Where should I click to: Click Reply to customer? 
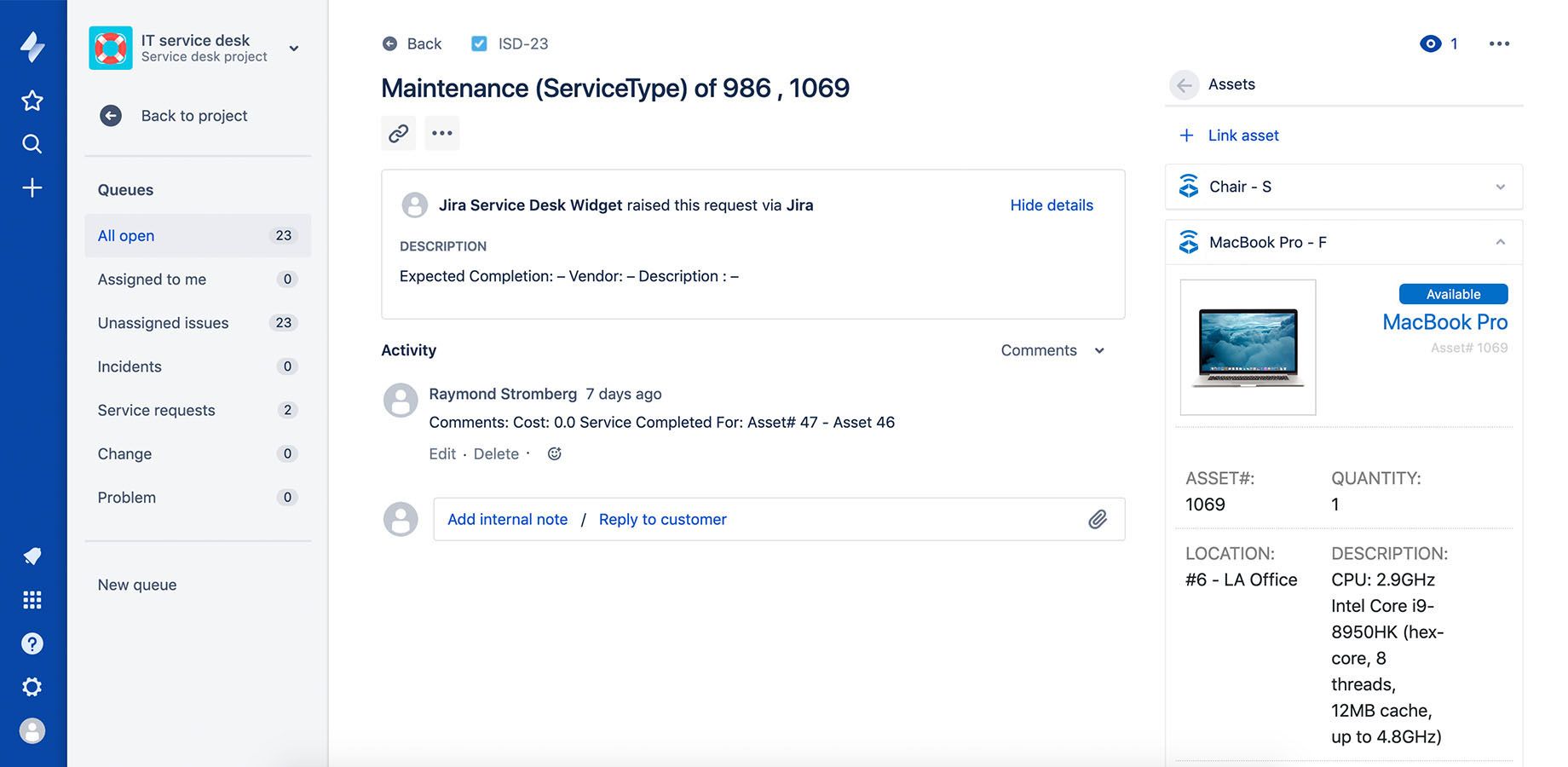click(x=663, y=519)
